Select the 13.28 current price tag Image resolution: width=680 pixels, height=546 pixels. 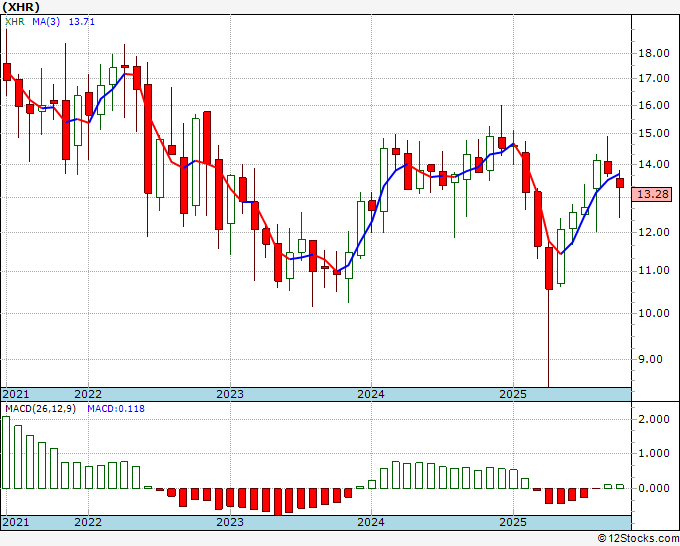tap(653, 194)
